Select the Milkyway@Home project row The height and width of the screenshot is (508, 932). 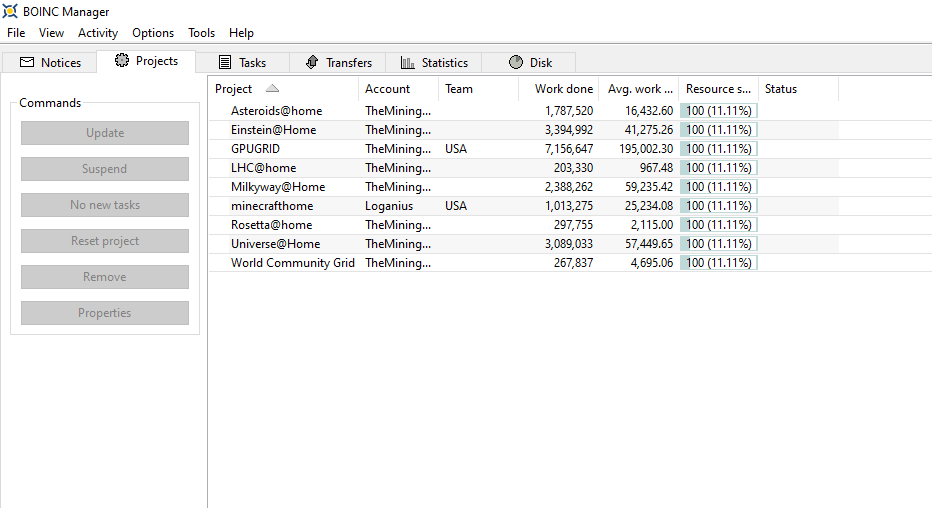(x=524, y=187)
